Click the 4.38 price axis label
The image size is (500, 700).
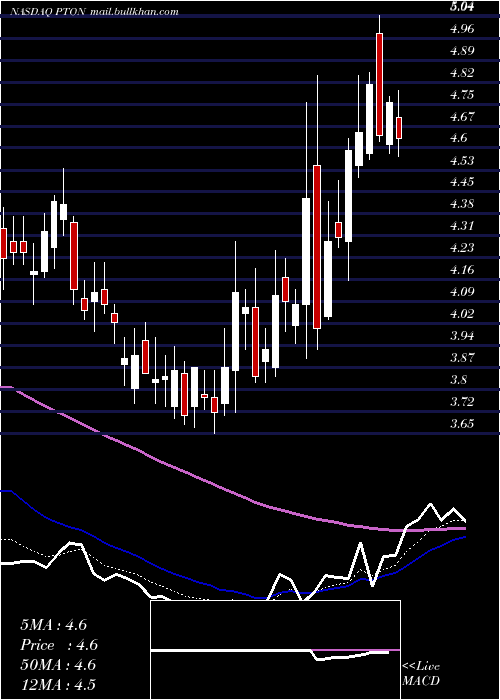[x=462, y=204]
